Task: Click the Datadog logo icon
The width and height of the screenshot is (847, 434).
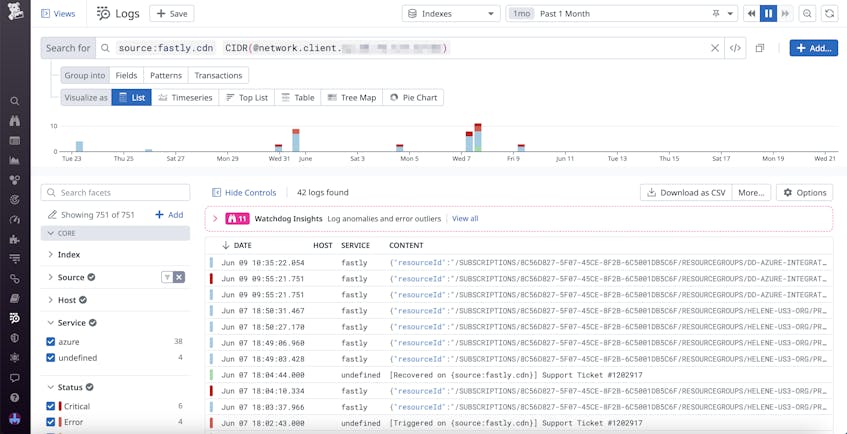Action: point(15,12)
